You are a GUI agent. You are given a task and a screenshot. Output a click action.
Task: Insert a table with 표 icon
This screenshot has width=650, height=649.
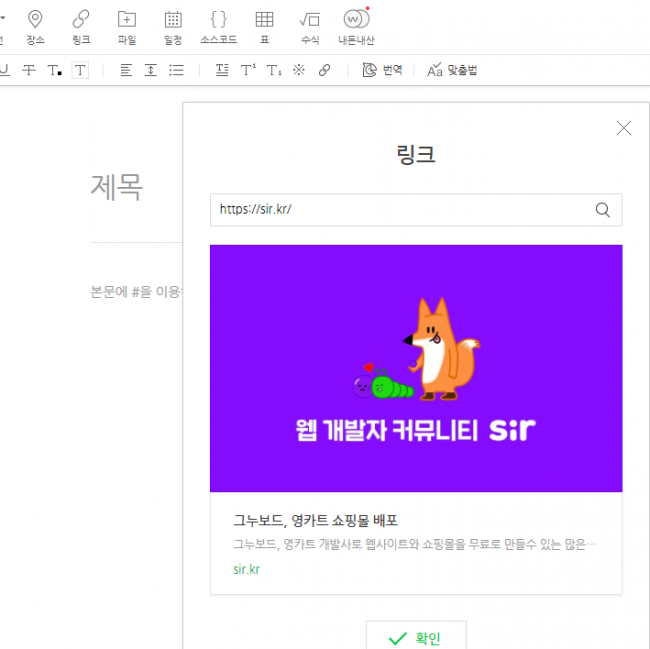point(264,27)
